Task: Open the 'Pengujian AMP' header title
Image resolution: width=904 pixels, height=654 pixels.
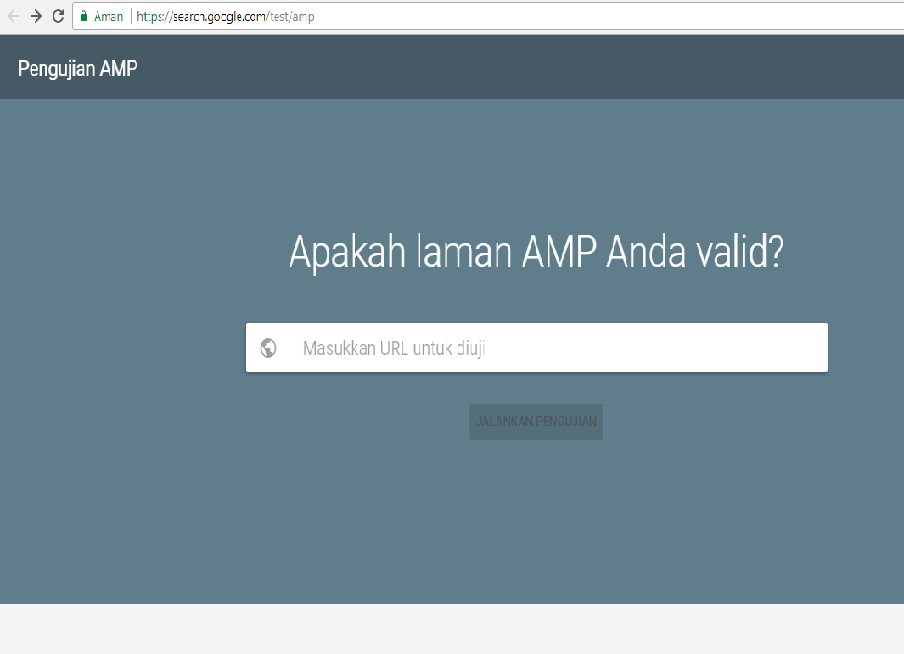Action: [78, 69]
